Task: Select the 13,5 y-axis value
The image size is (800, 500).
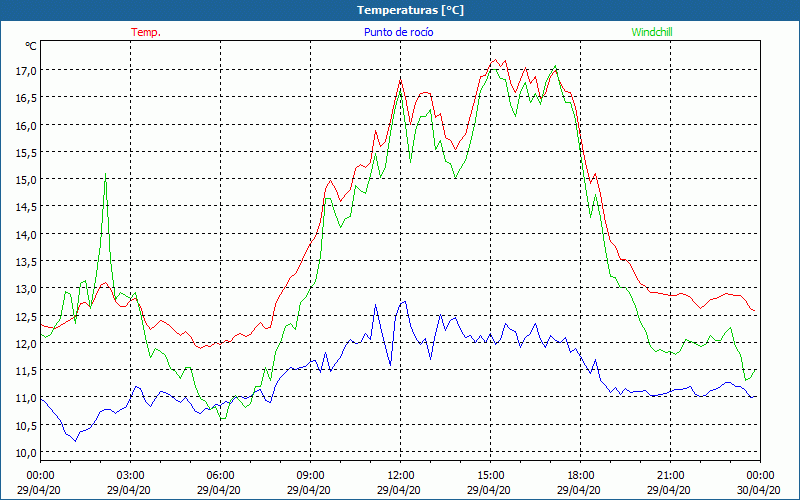Action: click(x=26, y=262)
